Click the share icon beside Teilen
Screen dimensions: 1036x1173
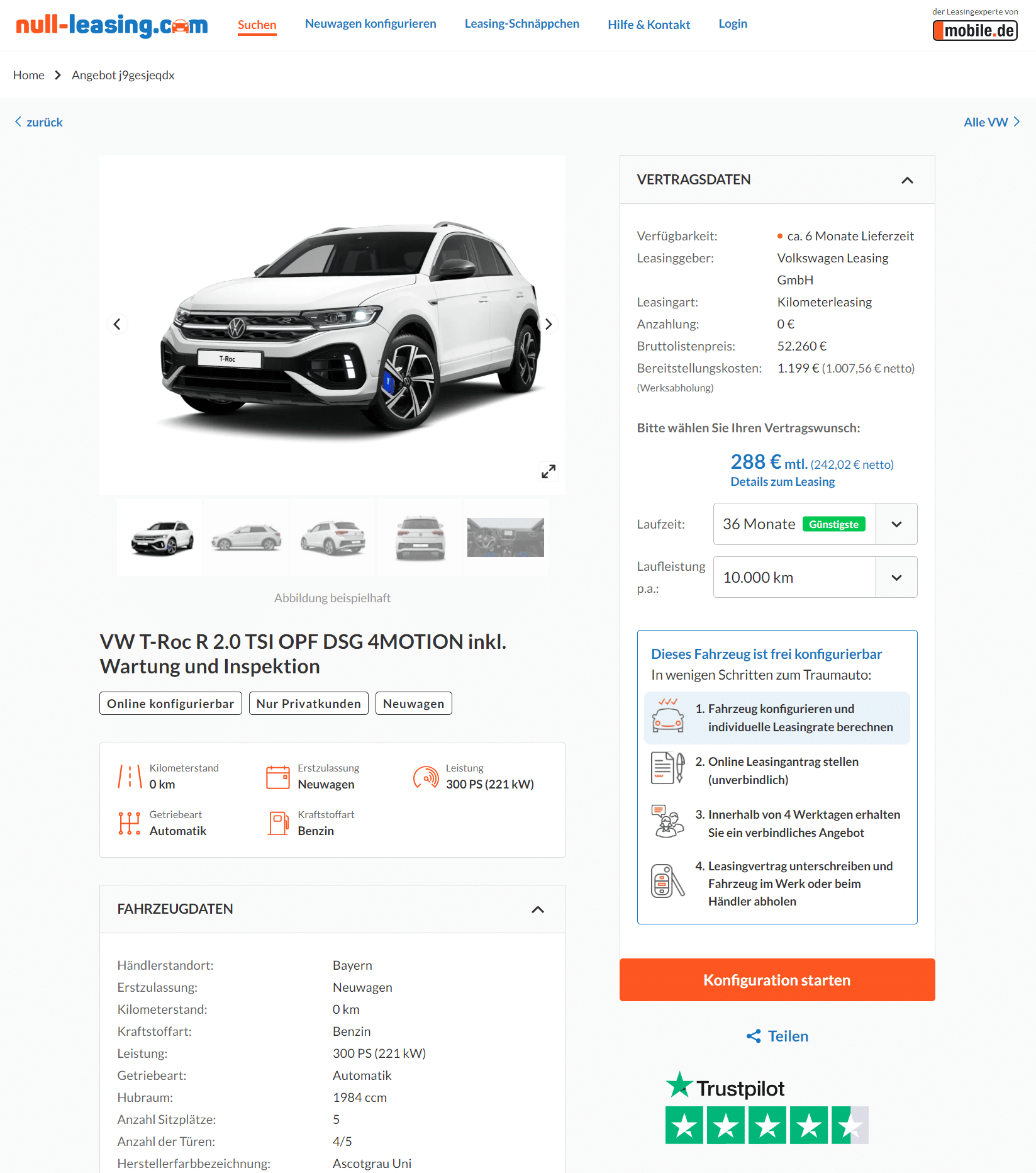[754, 1036]
